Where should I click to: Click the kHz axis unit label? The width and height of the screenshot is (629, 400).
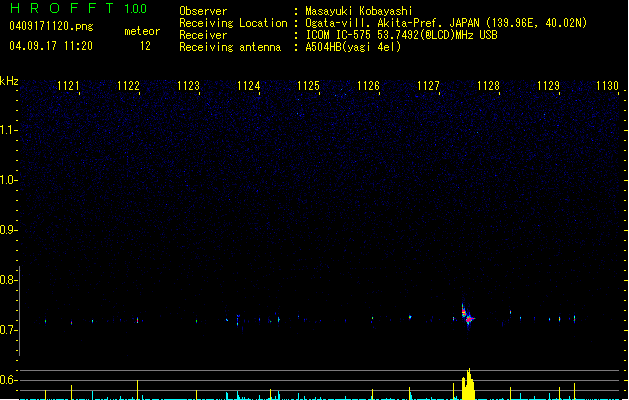[x=9, y=81]
